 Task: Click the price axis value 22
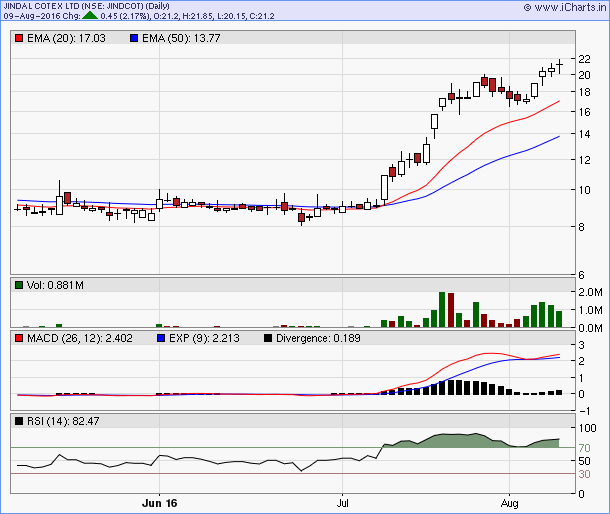[x=584, y=59]
